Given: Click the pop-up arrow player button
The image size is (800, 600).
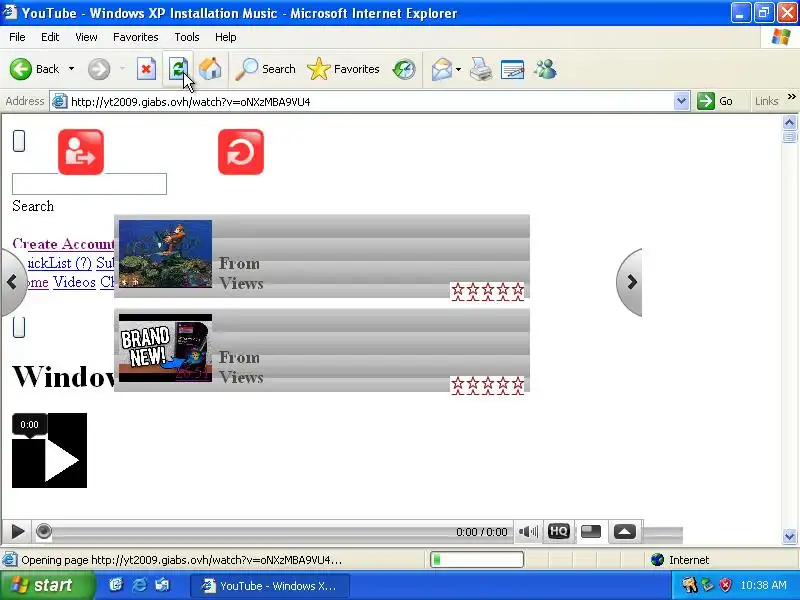Looking at the screenshot, I should click(624, 532).
